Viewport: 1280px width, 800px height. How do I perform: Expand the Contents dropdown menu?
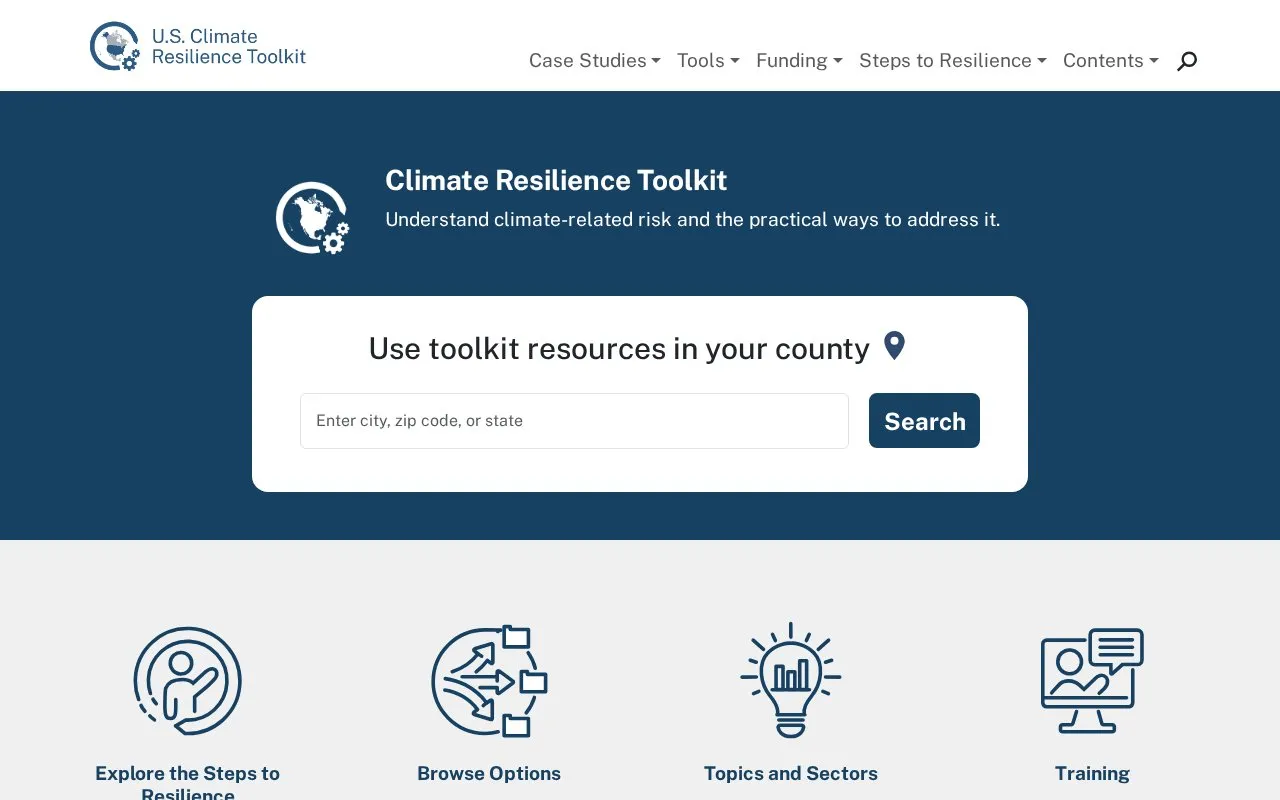click(1111, 61)
